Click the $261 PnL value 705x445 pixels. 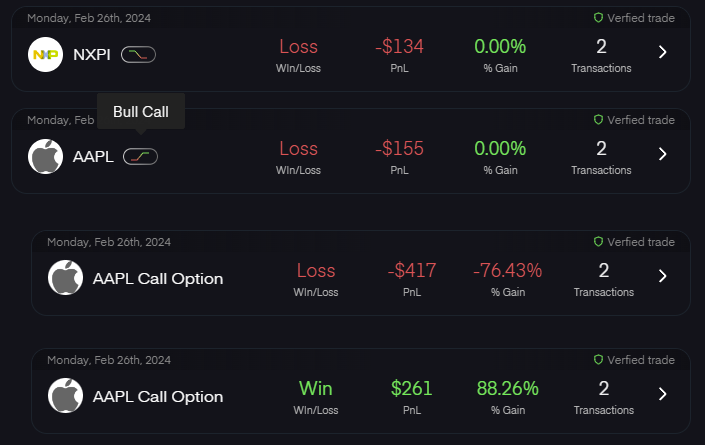click(x=411, y=388)
